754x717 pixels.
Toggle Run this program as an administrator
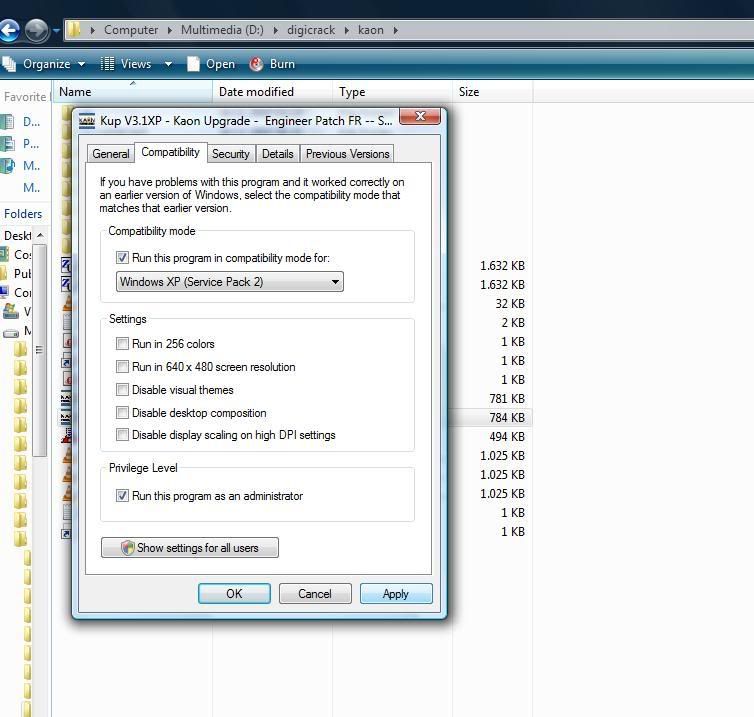(123, 496)
